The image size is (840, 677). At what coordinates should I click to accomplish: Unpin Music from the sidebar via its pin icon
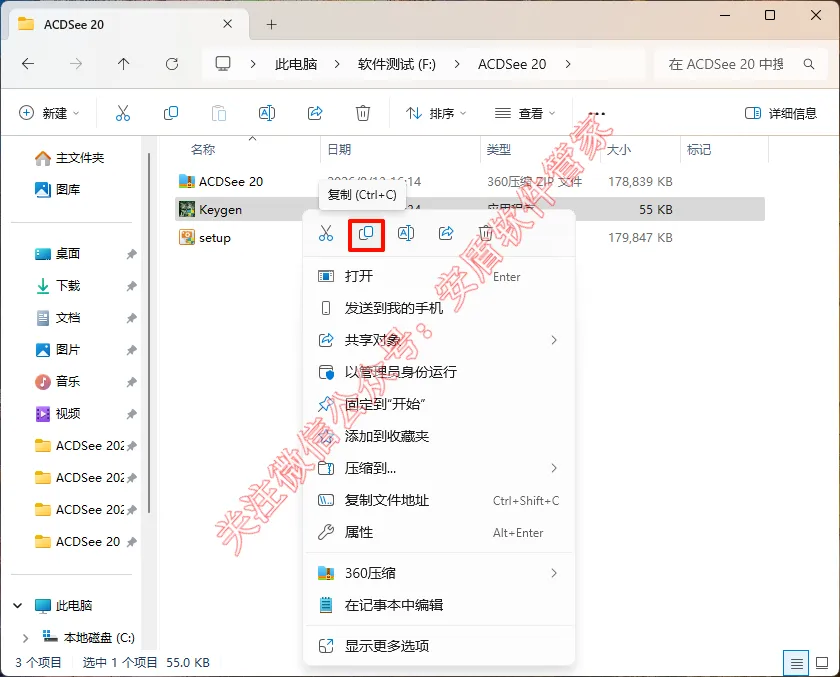point(131,382)
